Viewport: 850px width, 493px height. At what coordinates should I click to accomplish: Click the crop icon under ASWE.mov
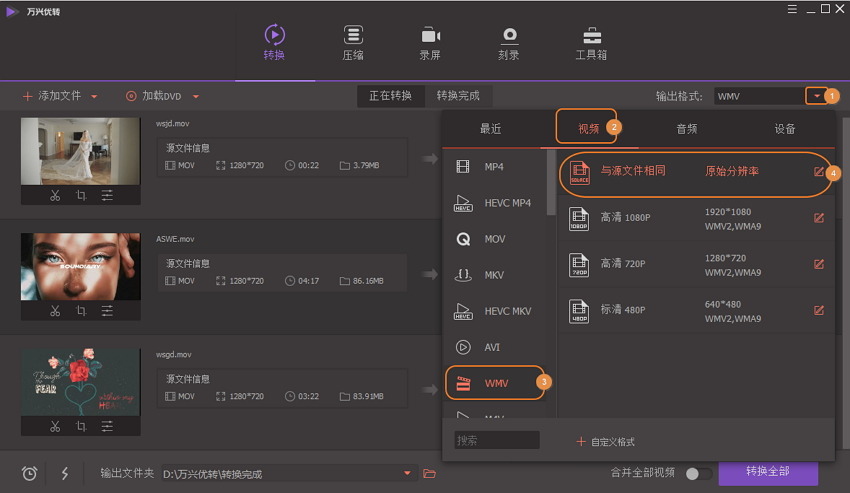(x=81, y=311)
